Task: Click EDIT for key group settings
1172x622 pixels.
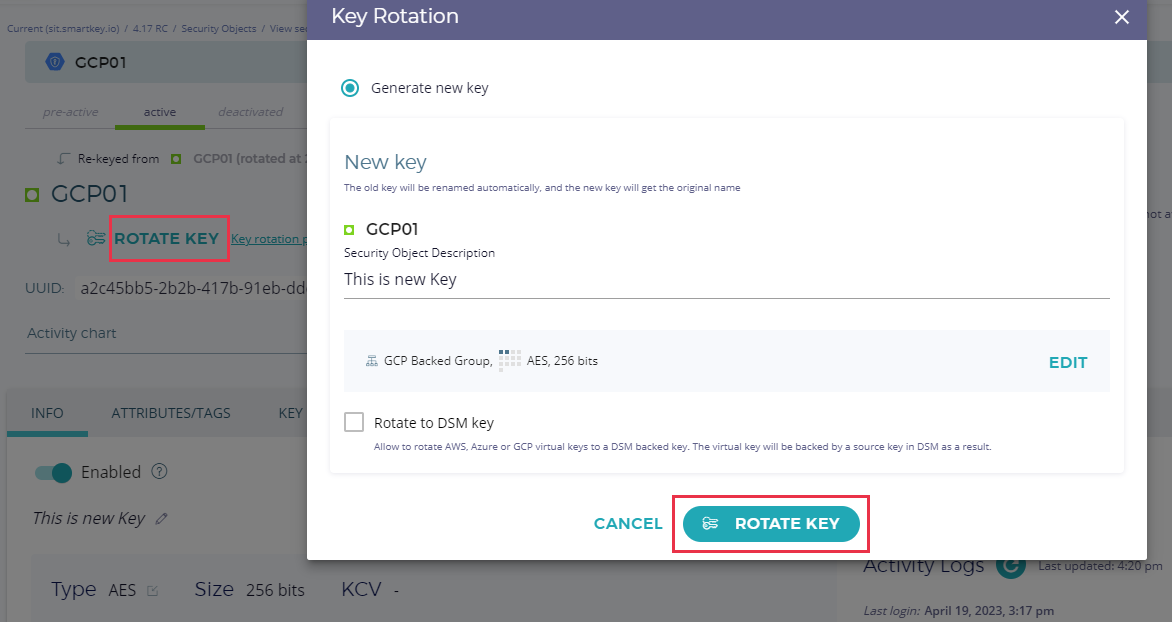Action: 1067,363
